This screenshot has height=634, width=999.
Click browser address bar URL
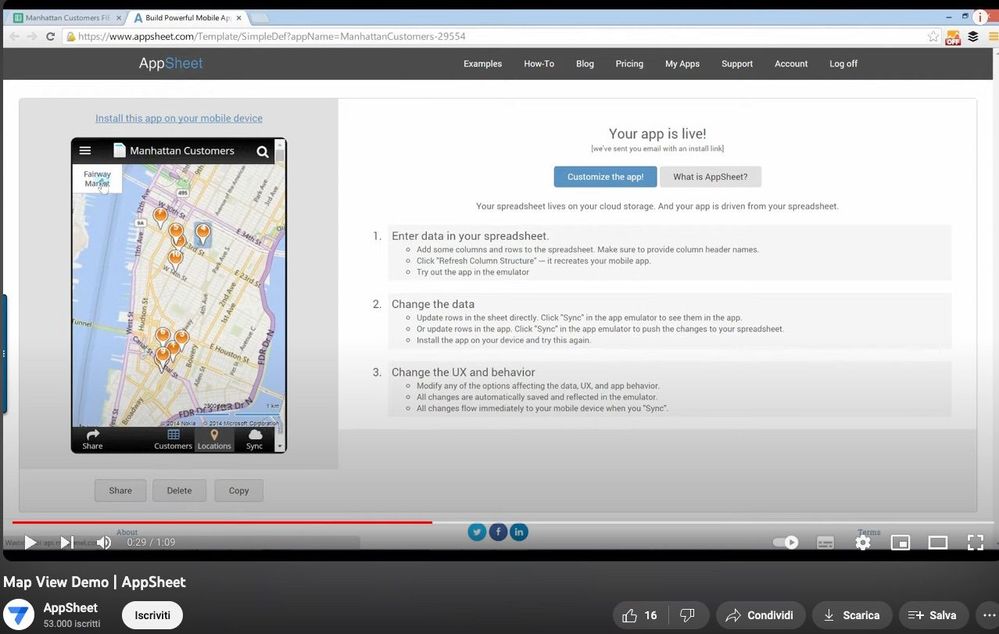(271, 36)
